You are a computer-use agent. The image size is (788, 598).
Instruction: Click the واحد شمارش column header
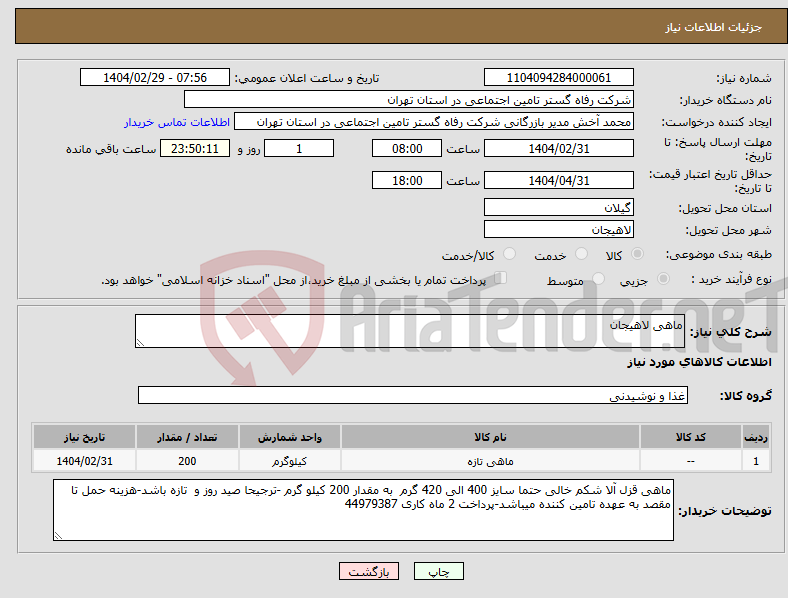point(289,437)
